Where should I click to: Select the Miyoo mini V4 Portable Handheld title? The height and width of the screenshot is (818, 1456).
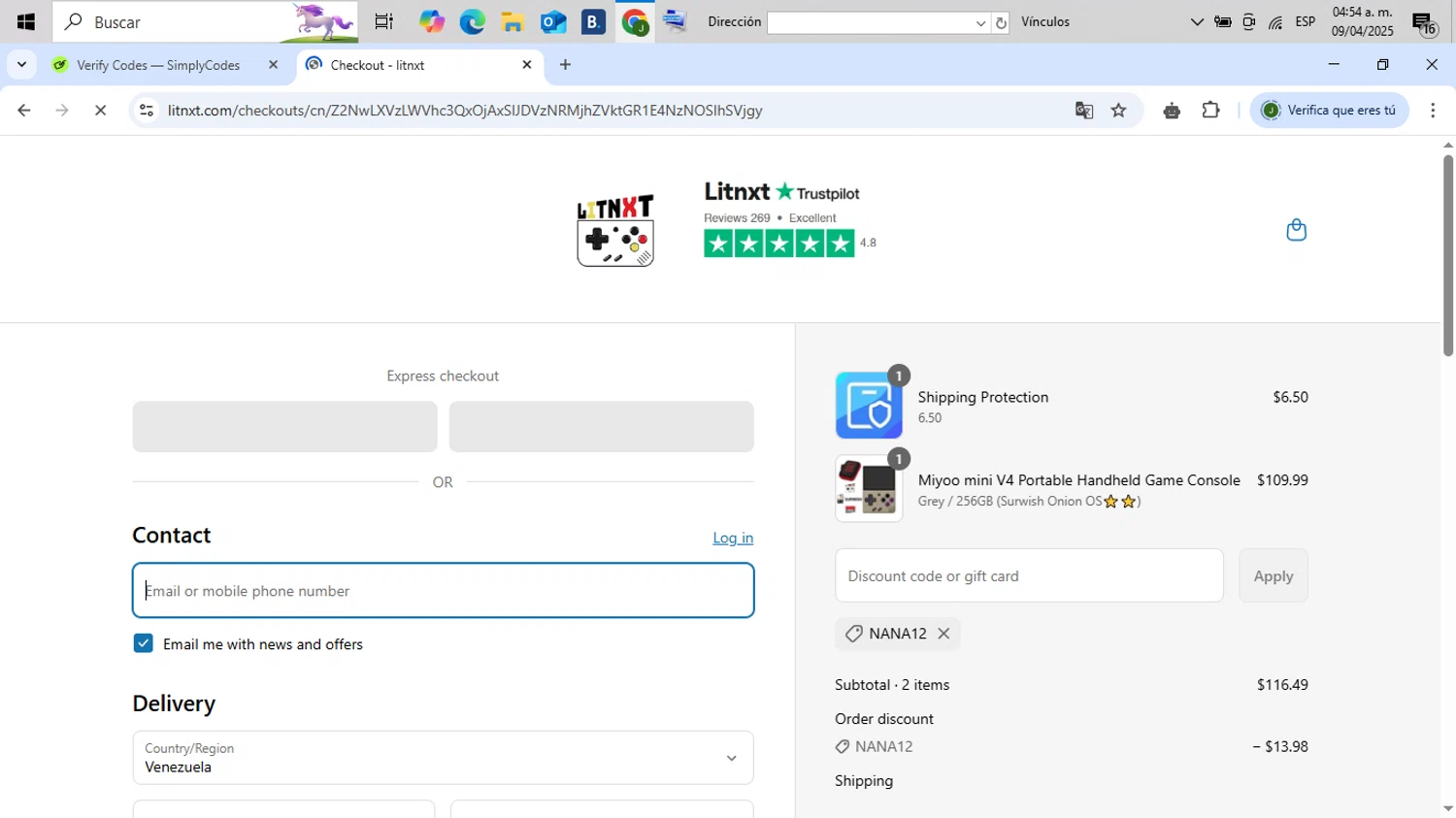(x=1079, y=480)
